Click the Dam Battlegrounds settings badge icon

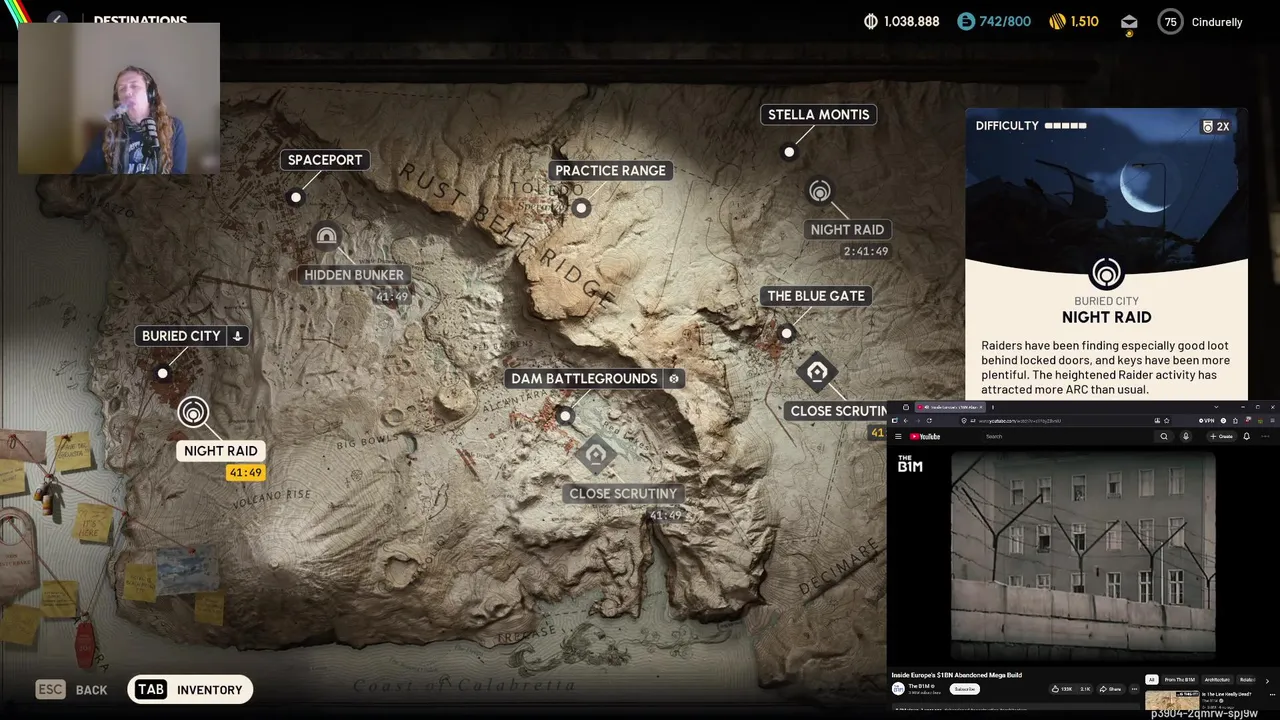point(674,379)
